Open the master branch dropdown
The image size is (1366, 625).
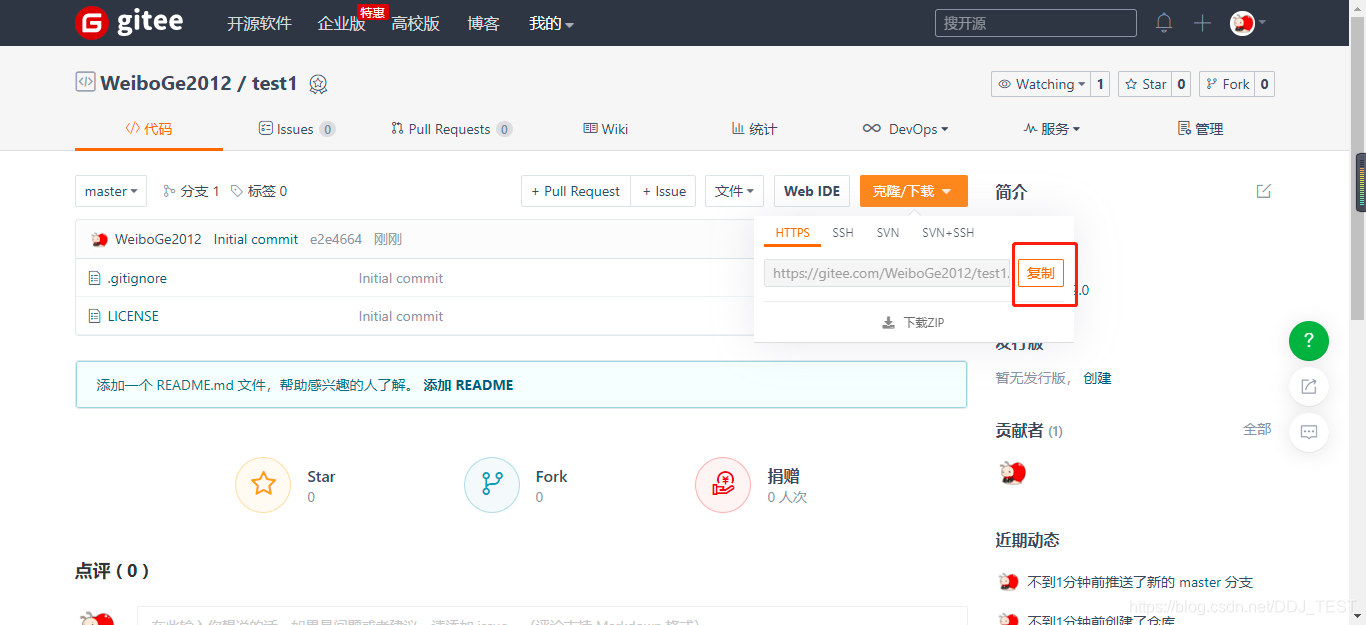111,191
